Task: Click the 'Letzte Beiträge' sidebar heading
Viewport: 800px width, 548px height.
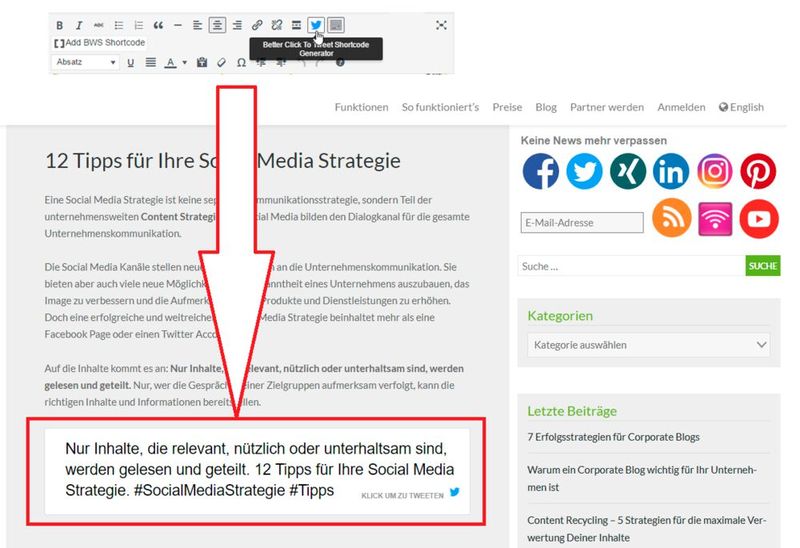Action: pos(572,411)
